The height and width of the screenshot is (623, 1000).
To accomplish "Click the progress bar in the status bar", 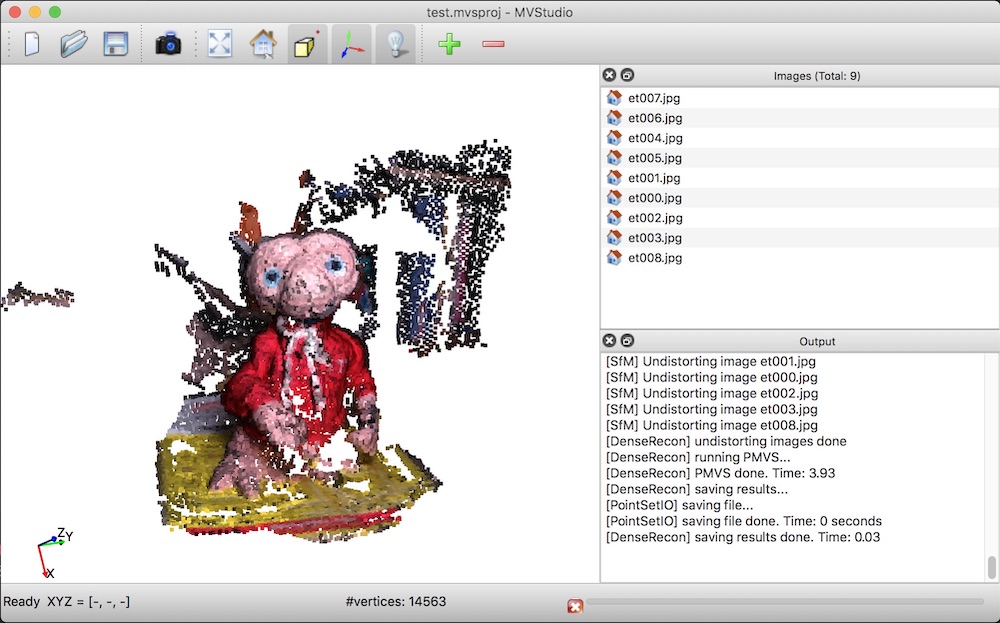I will pos(784,601).
